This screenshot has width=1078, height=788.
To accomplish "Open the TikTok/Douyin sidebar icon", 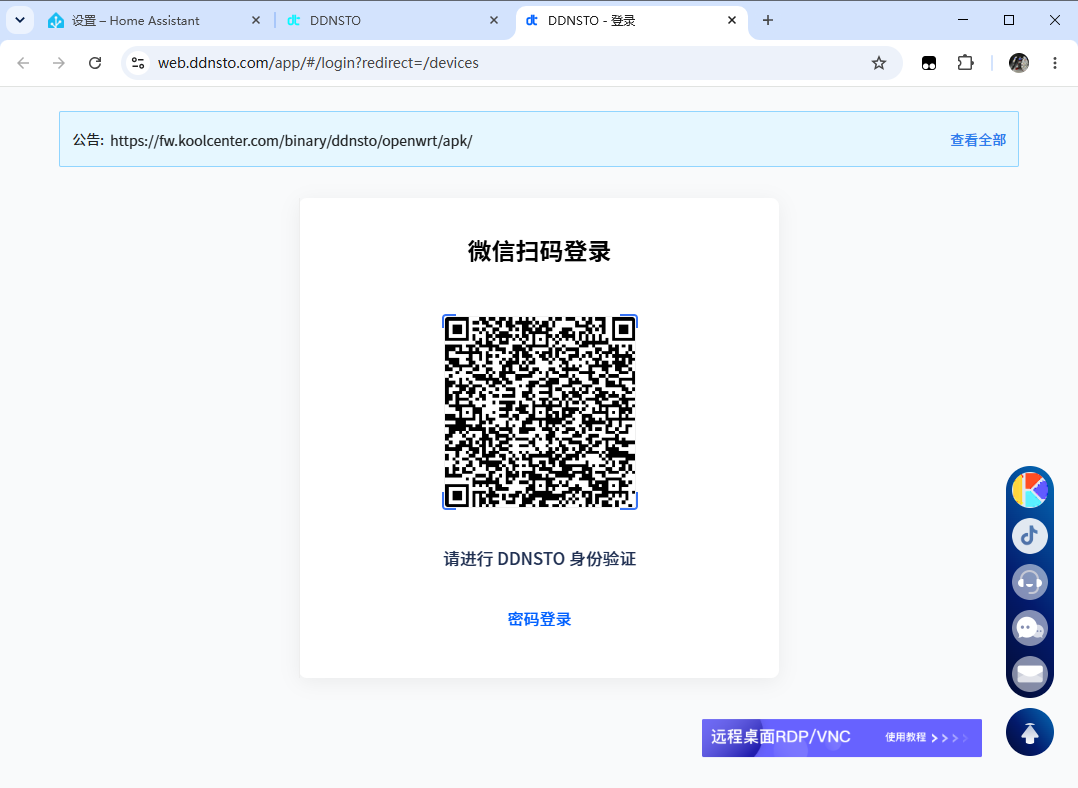I will coord(1029,536).
